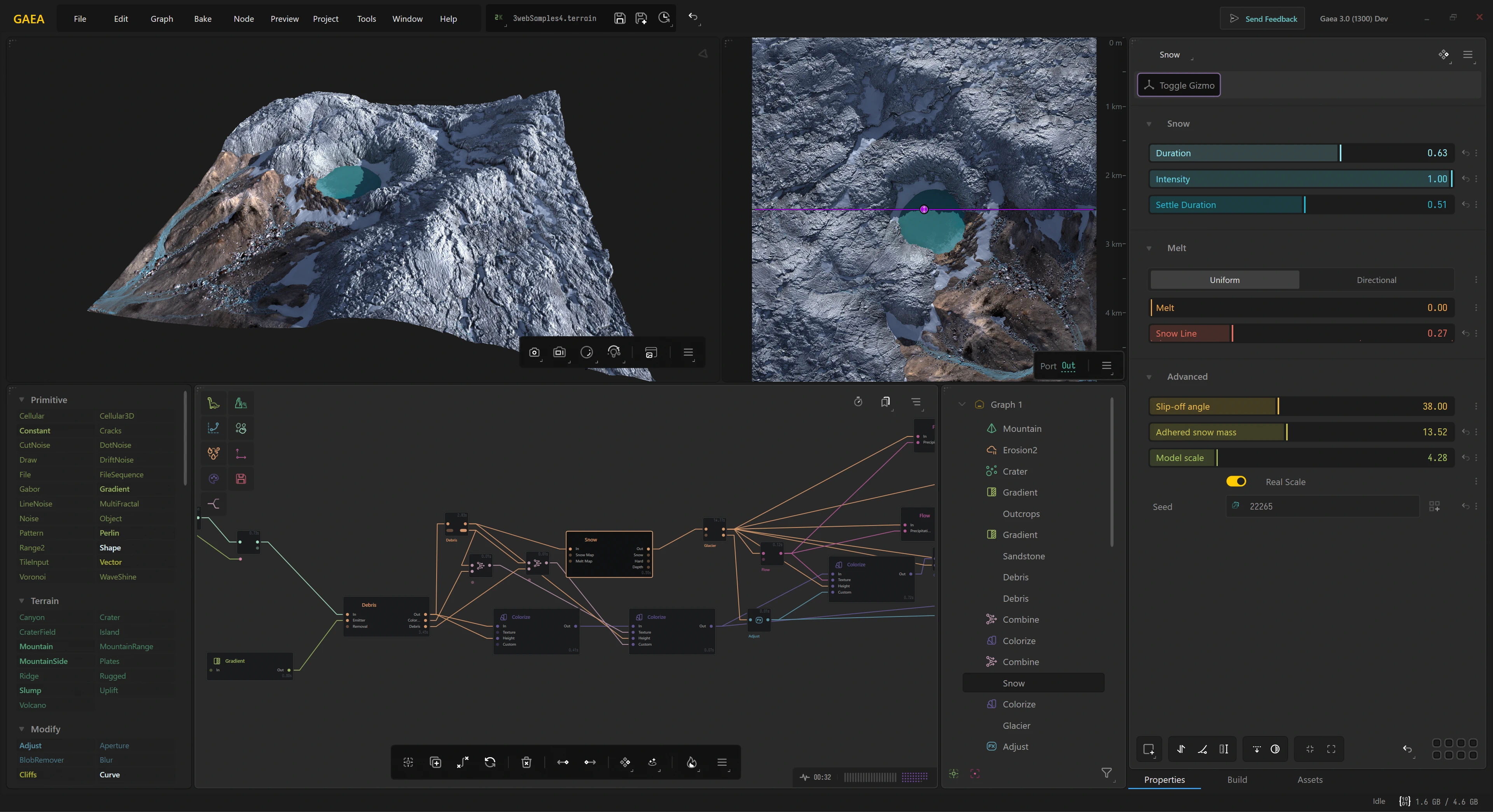Click the red floppy disk output icon
The height and width of the screenshot is (812, 1493).
click(241, 479)
